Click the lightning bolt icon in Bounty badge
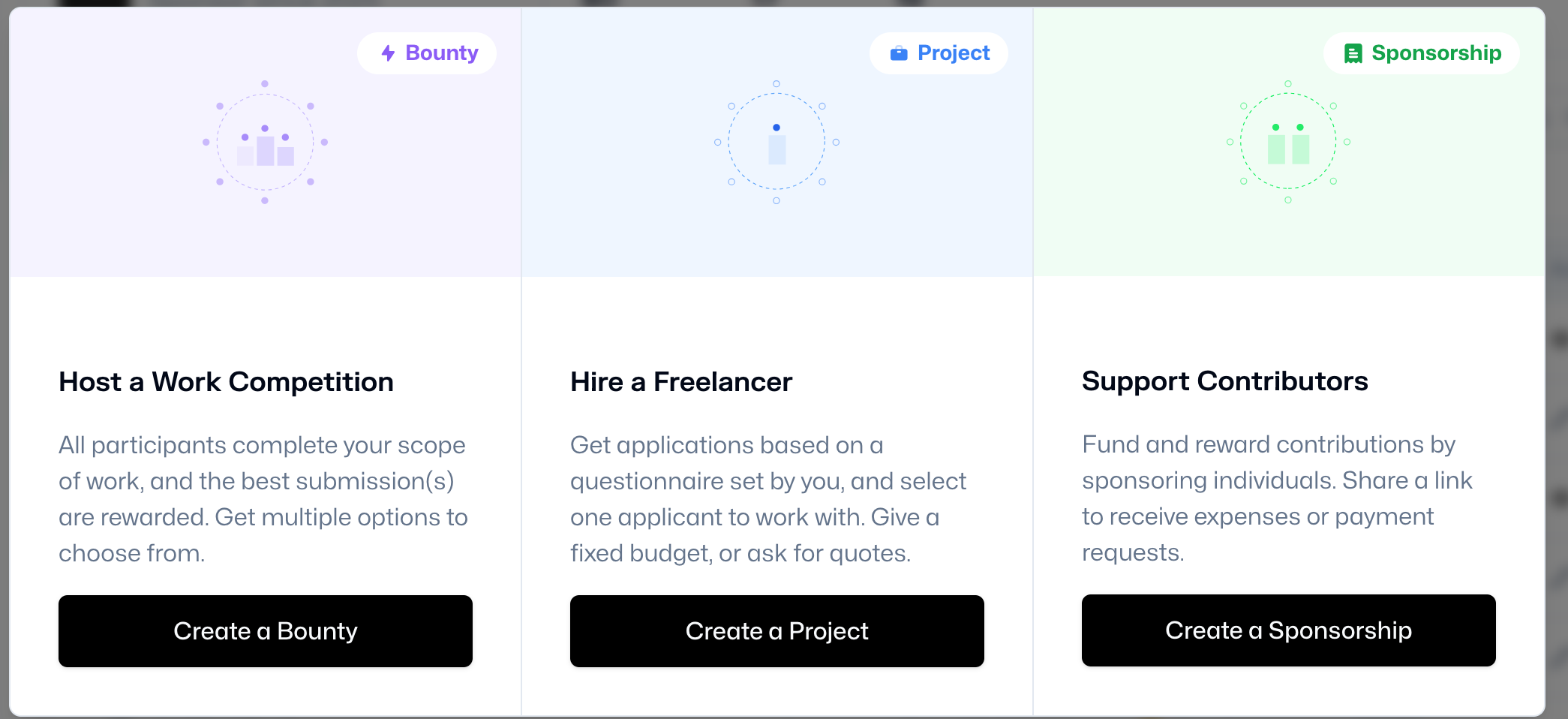This screenshot has height=719, width=1568. coord(388,53)
